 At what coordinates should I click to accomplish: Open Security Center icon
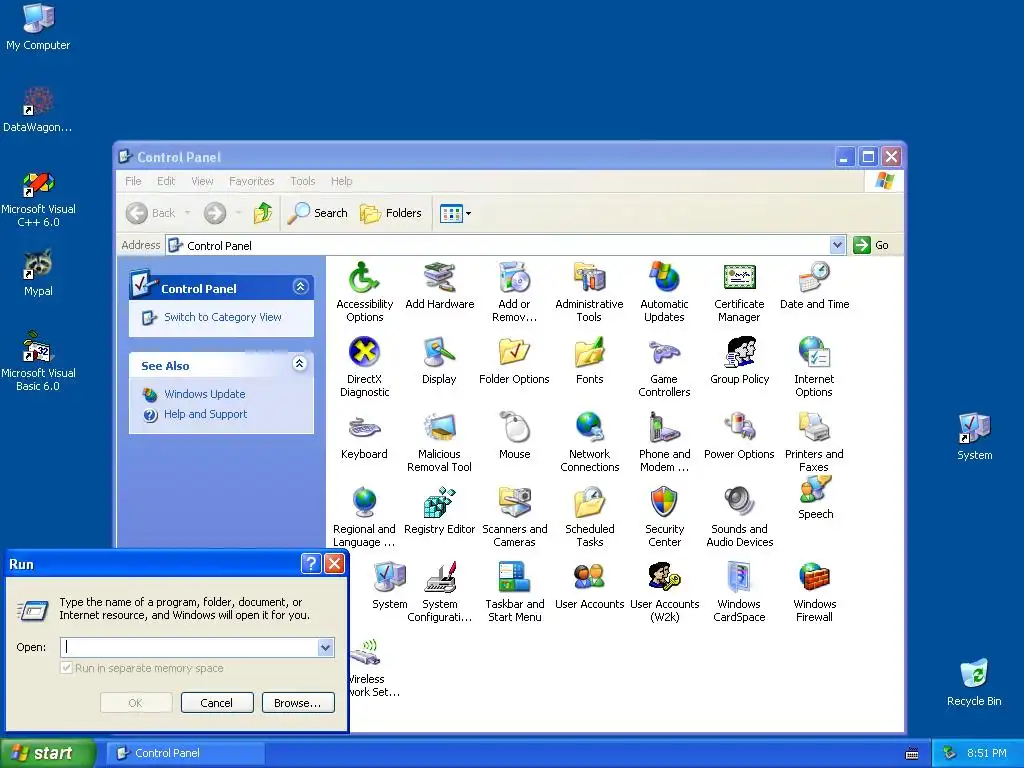(x=664, y=517)
